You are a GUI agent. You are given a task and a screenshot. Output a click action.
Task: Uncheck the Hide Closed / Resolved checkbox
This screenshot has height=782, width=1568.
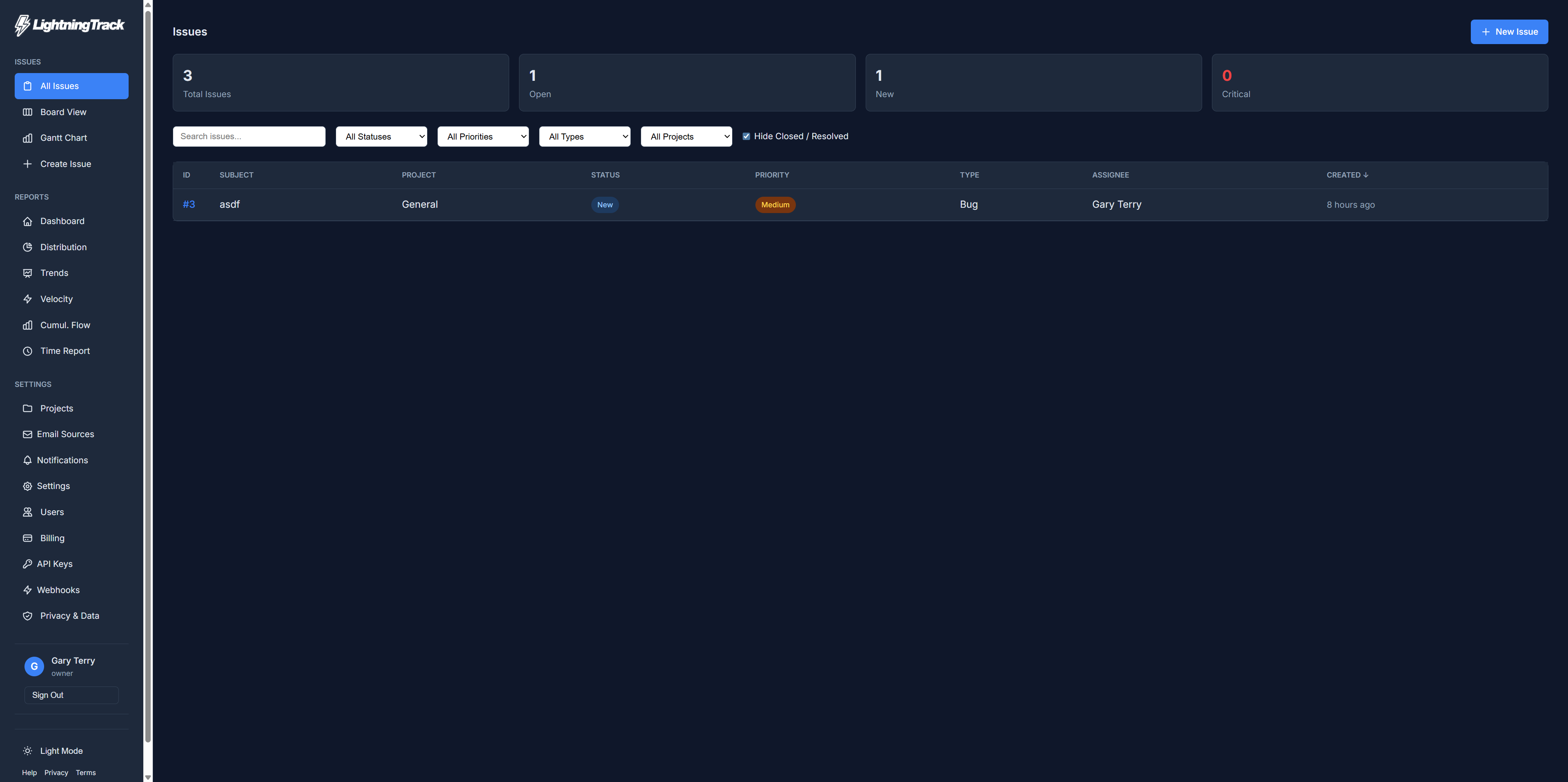[746, 136]
